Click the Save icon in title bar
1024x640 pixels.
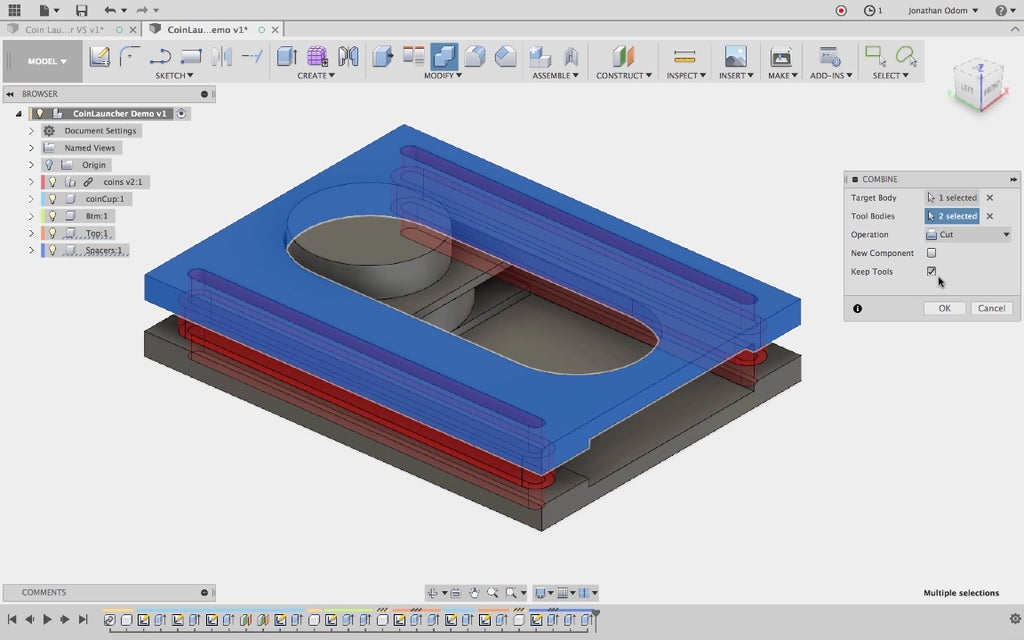[81, 10]
